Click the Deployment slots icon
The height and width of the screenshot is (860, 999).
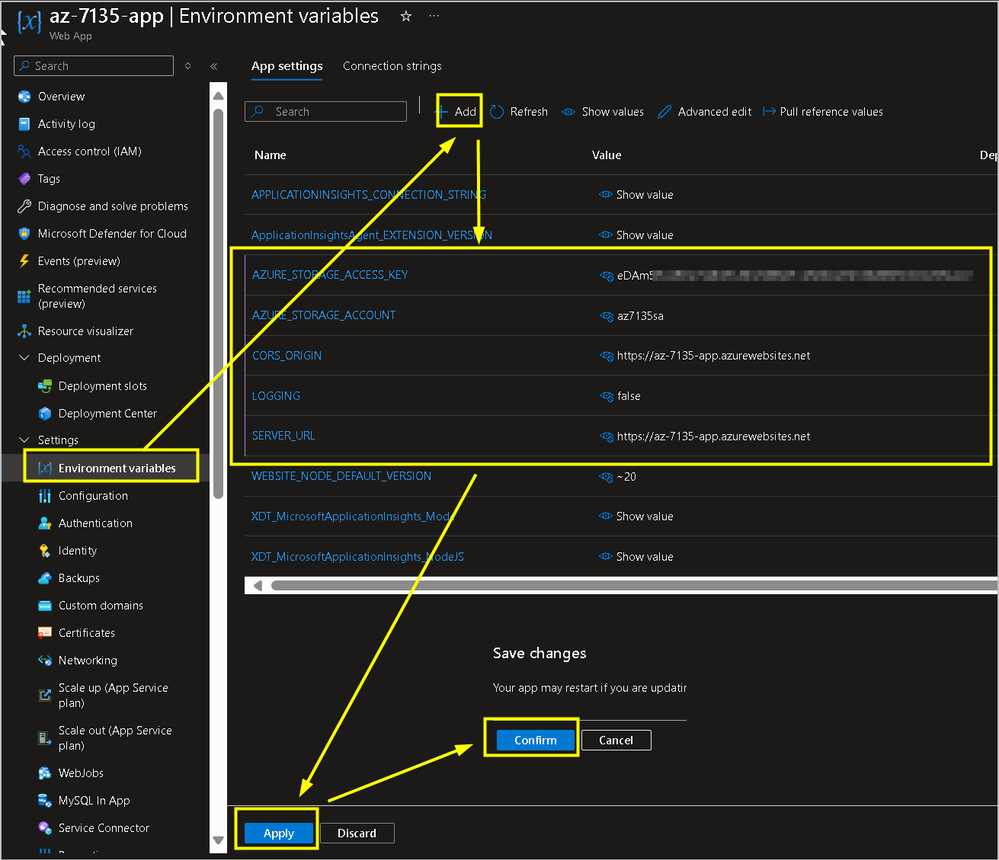45,386
